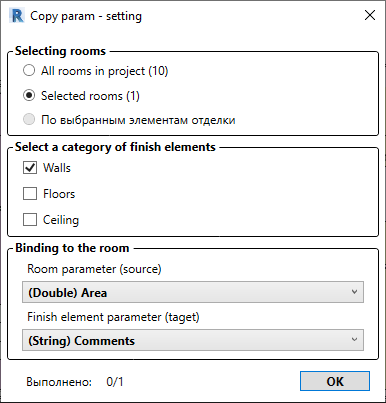Expand chevron arrow on Finish element parameter combo
The image size is (386, 403).
354,340
